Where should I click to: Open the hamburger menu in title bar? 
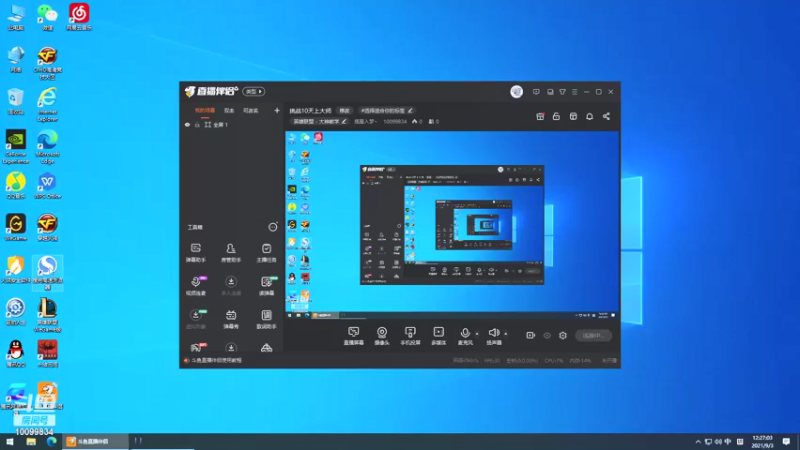pyautogui.click(x=574, y=92)
